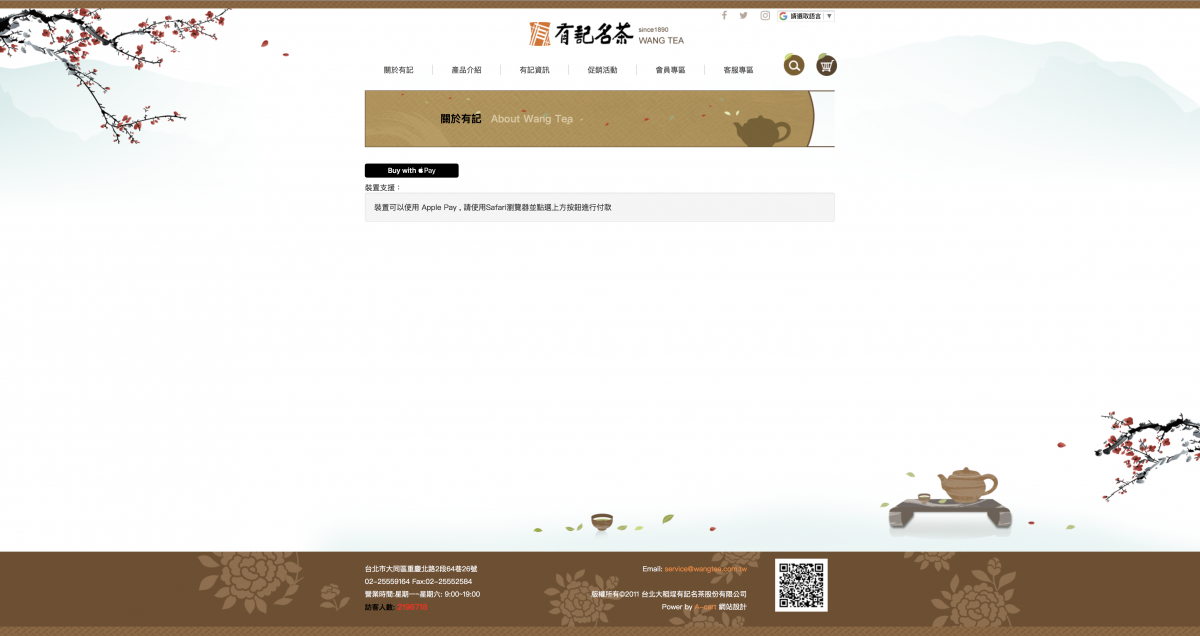Viewport: 1200px width, 636px height.
Task: Click the search magnifier icon
Action: click(x=794, y=65)
